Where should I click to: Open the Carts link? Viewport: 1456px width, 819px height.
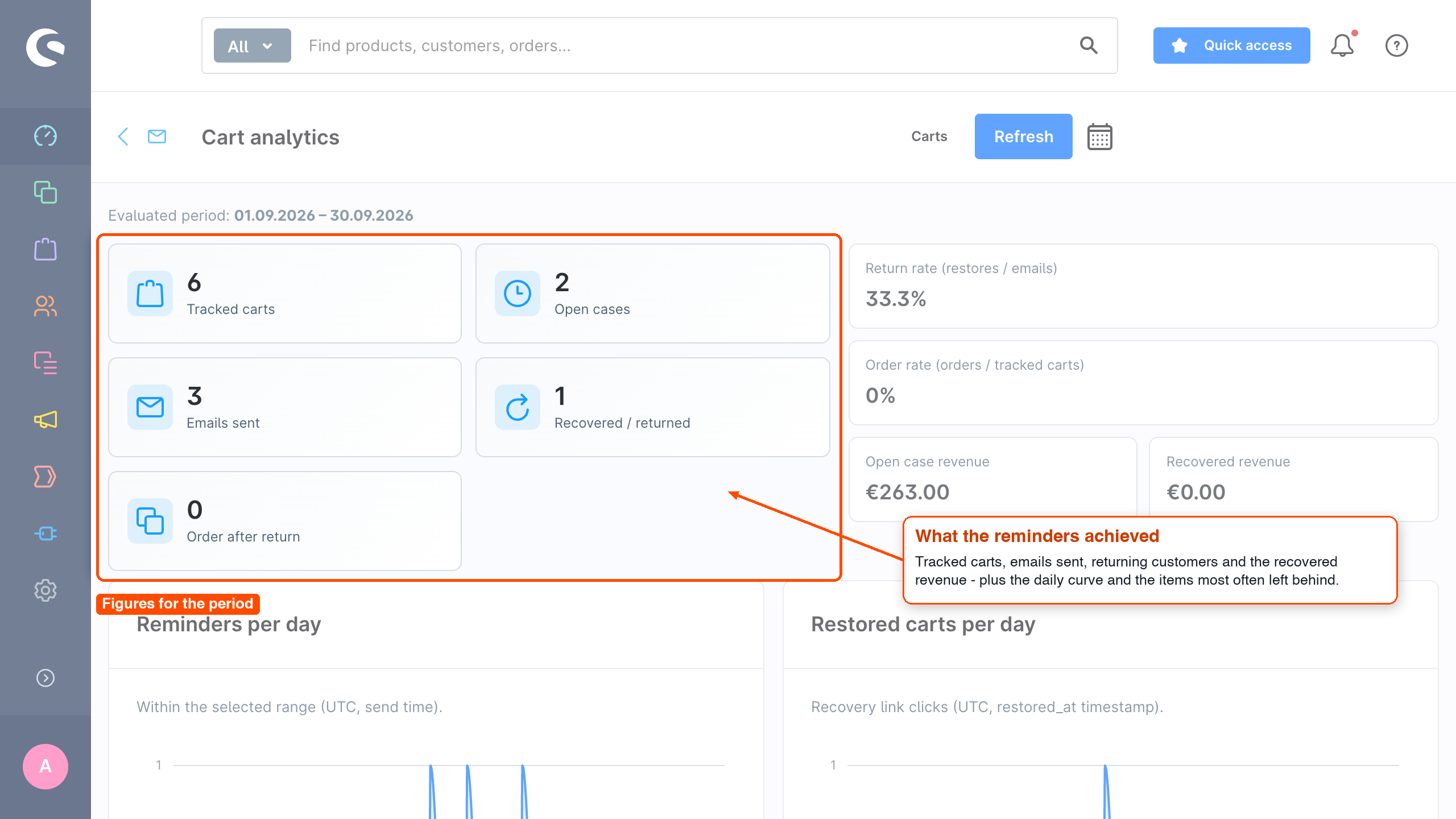coord(929,136)
